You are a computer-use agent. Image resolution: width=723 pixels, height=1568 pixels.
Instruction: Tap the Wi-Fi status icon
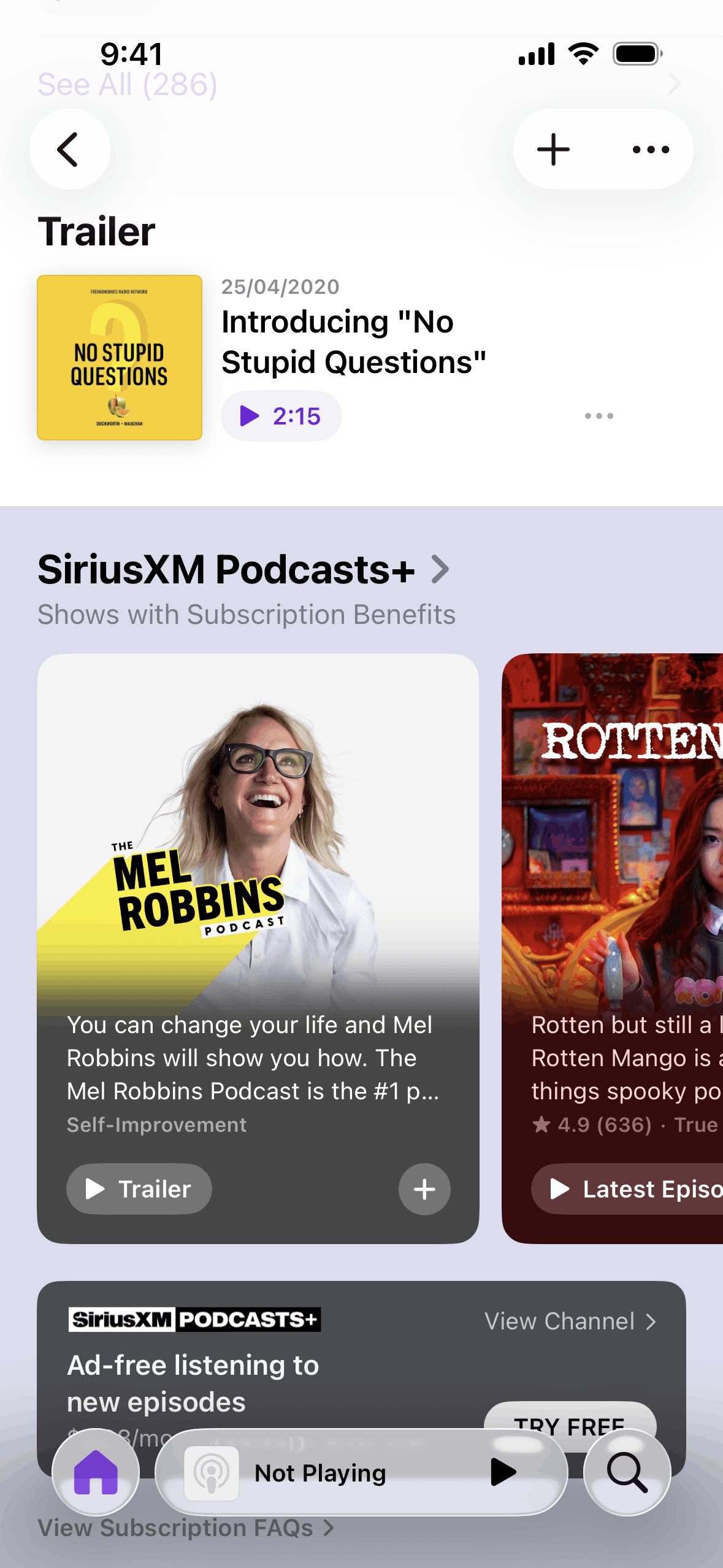click(584, 54)
